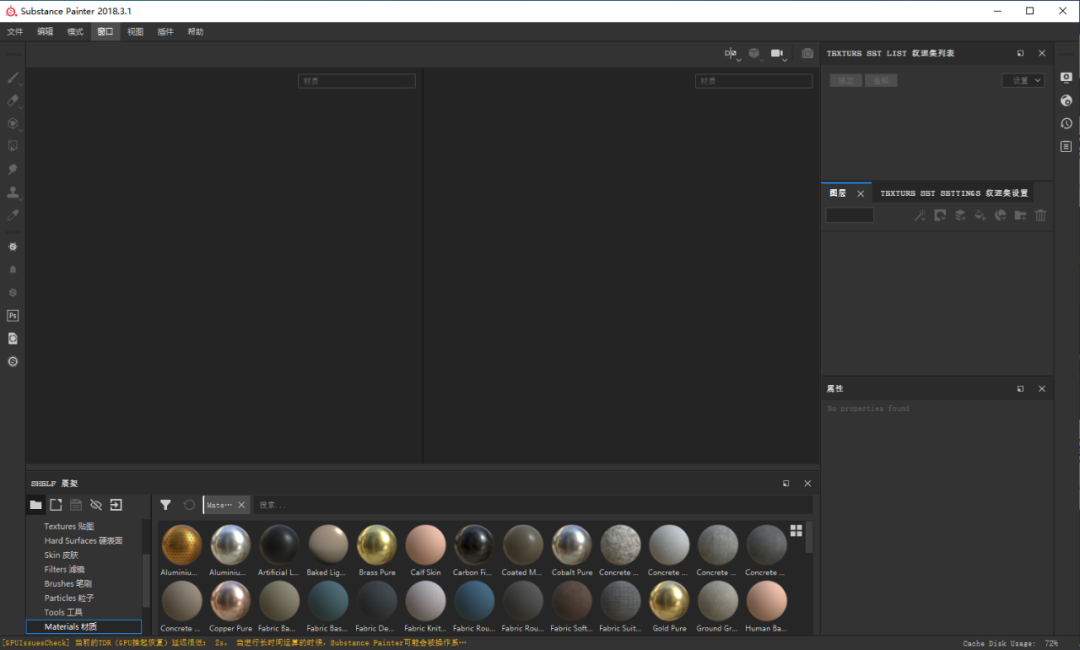Expand Paint brush tool sub-options arrow

(21, 85)
